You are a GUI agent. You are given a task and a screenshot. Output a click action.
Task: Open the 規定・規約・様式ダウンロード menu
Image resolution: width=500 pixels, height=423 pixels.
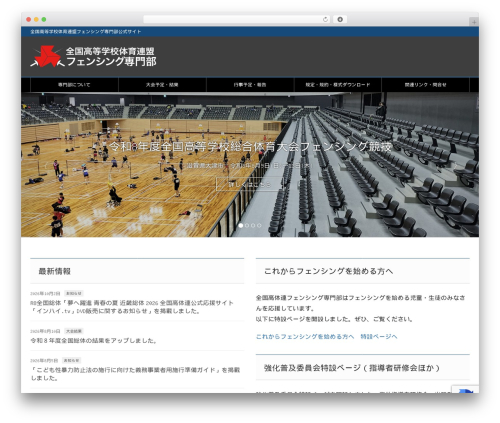[338, 85]
